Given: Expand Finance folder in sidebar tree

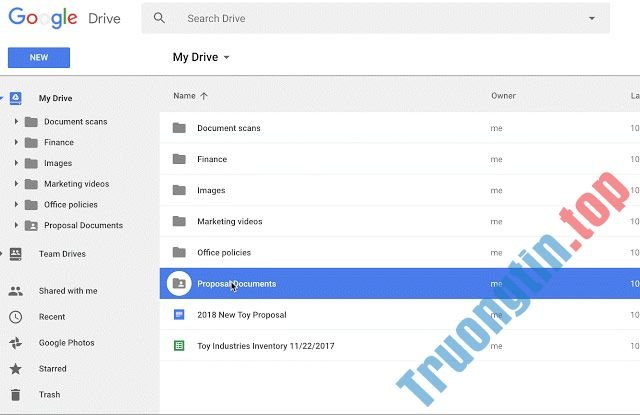Looking at the screenshot, I should point(16,142).
